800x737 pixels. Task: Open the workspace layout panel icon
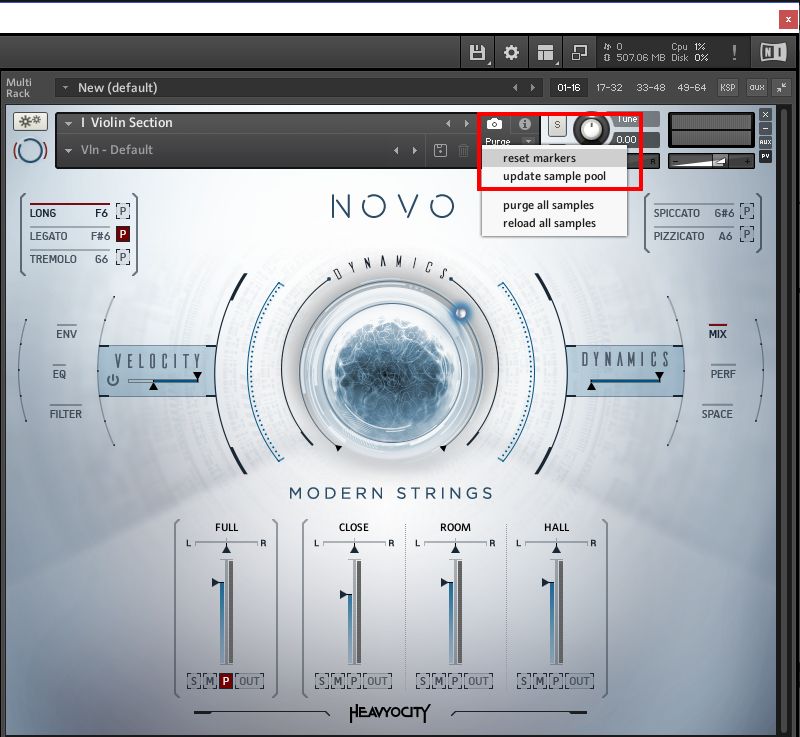(x=545, y=52)
